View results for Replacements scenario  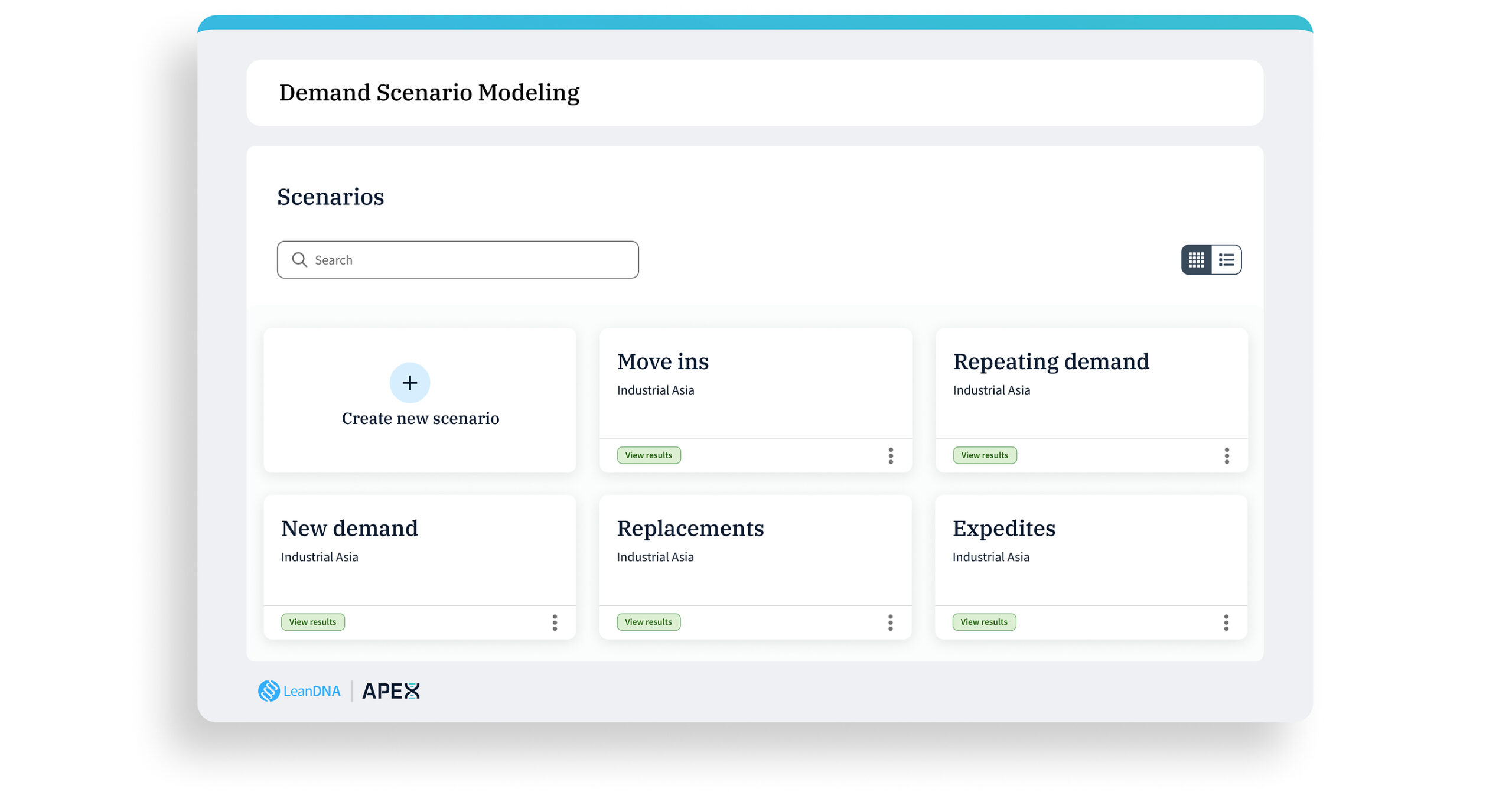[649, 622]
